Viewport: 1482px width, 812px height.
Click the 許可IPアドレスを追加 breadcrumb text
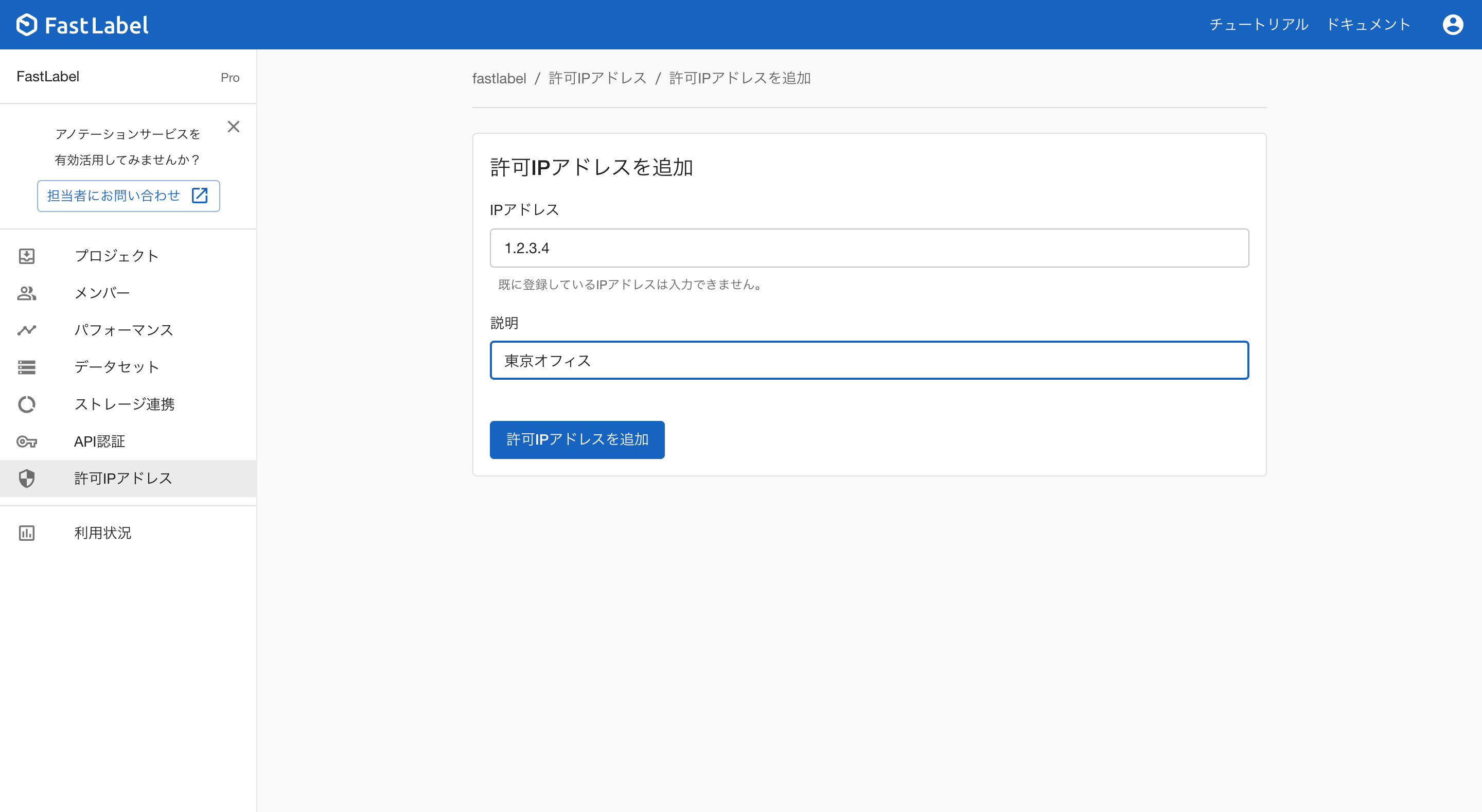point(740,78)
